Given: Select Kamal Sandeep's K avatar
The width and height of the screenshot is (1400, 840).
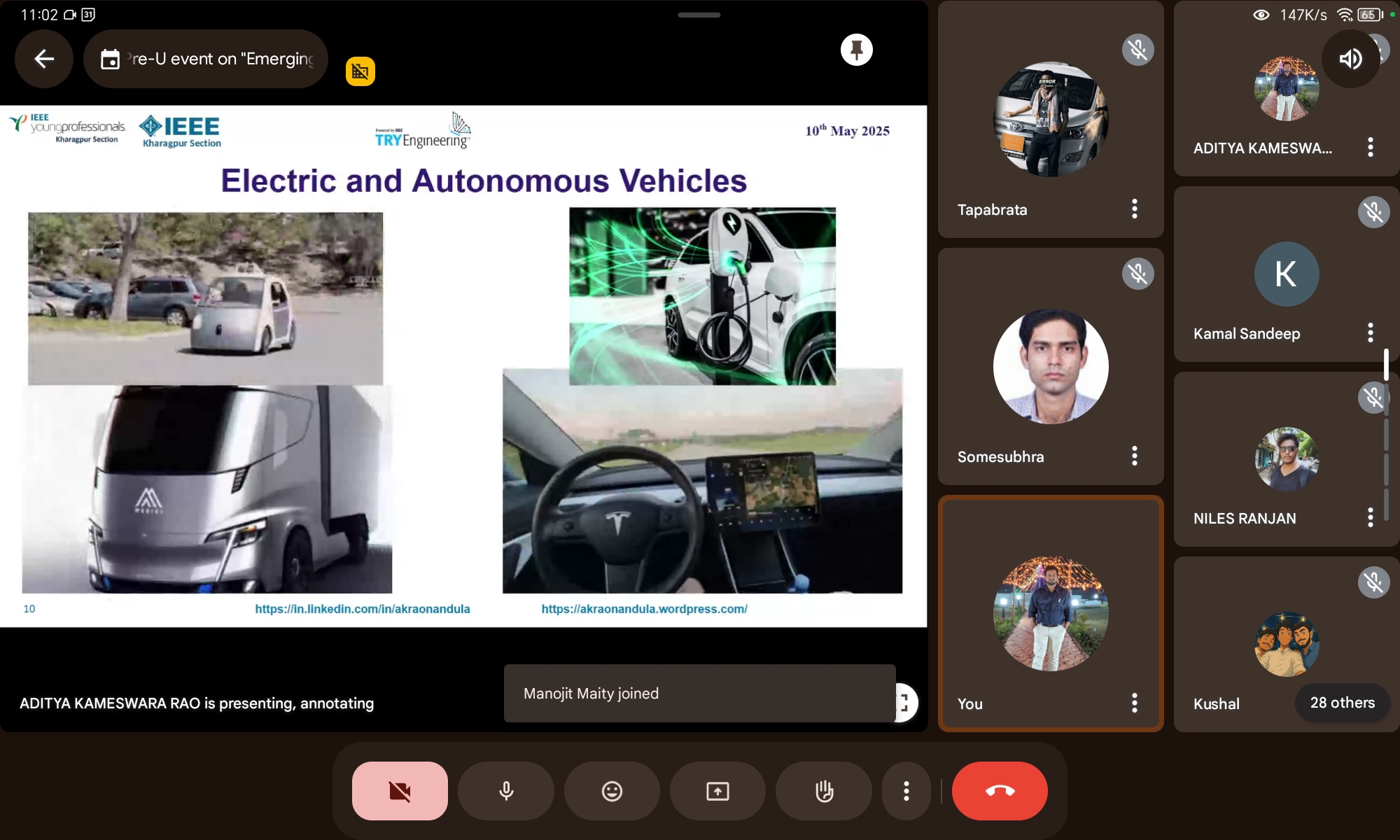Looking at the screenshot, I should pos(1287,274).
